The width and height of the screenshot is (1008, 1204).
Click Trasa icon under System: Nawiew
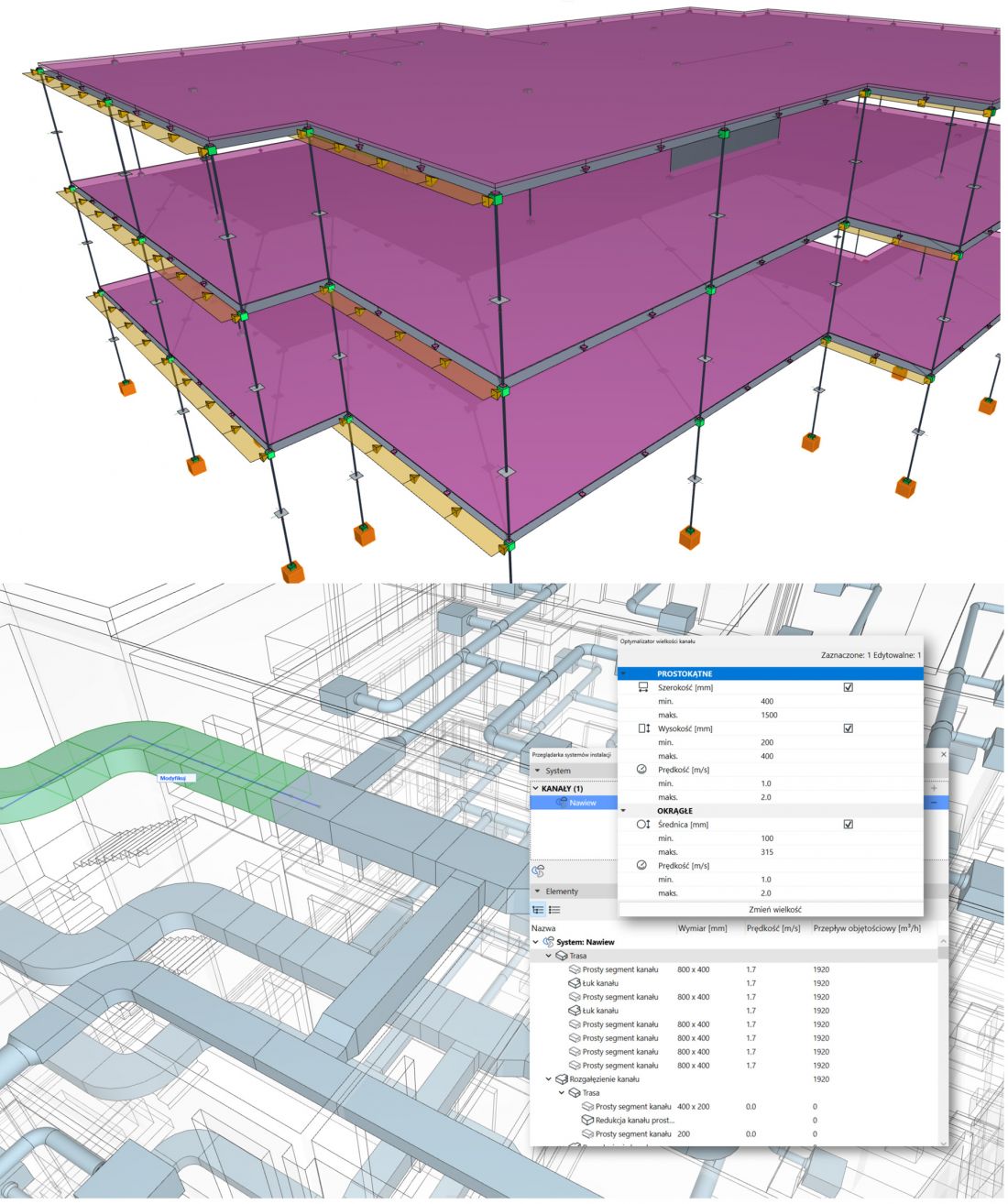pos(561,958)
